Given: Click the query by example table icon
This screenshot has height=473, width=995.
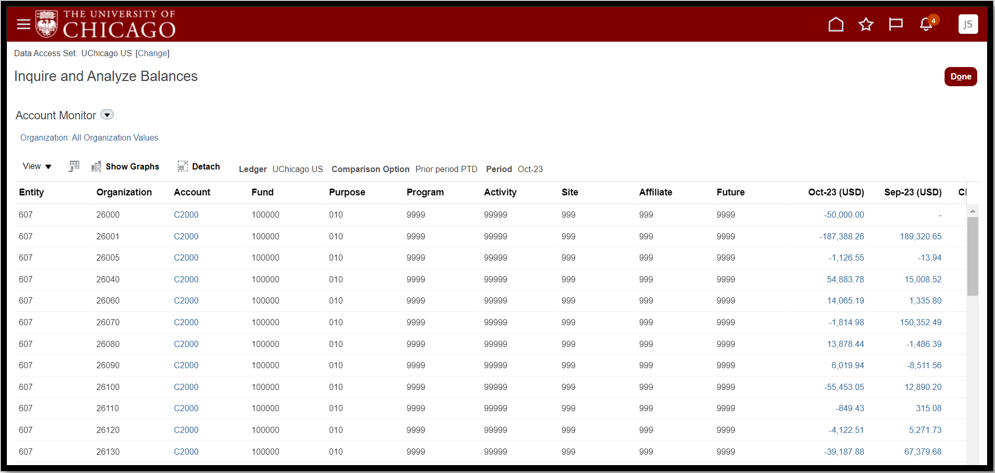Looking at the screenshot, I should [74, 166].
